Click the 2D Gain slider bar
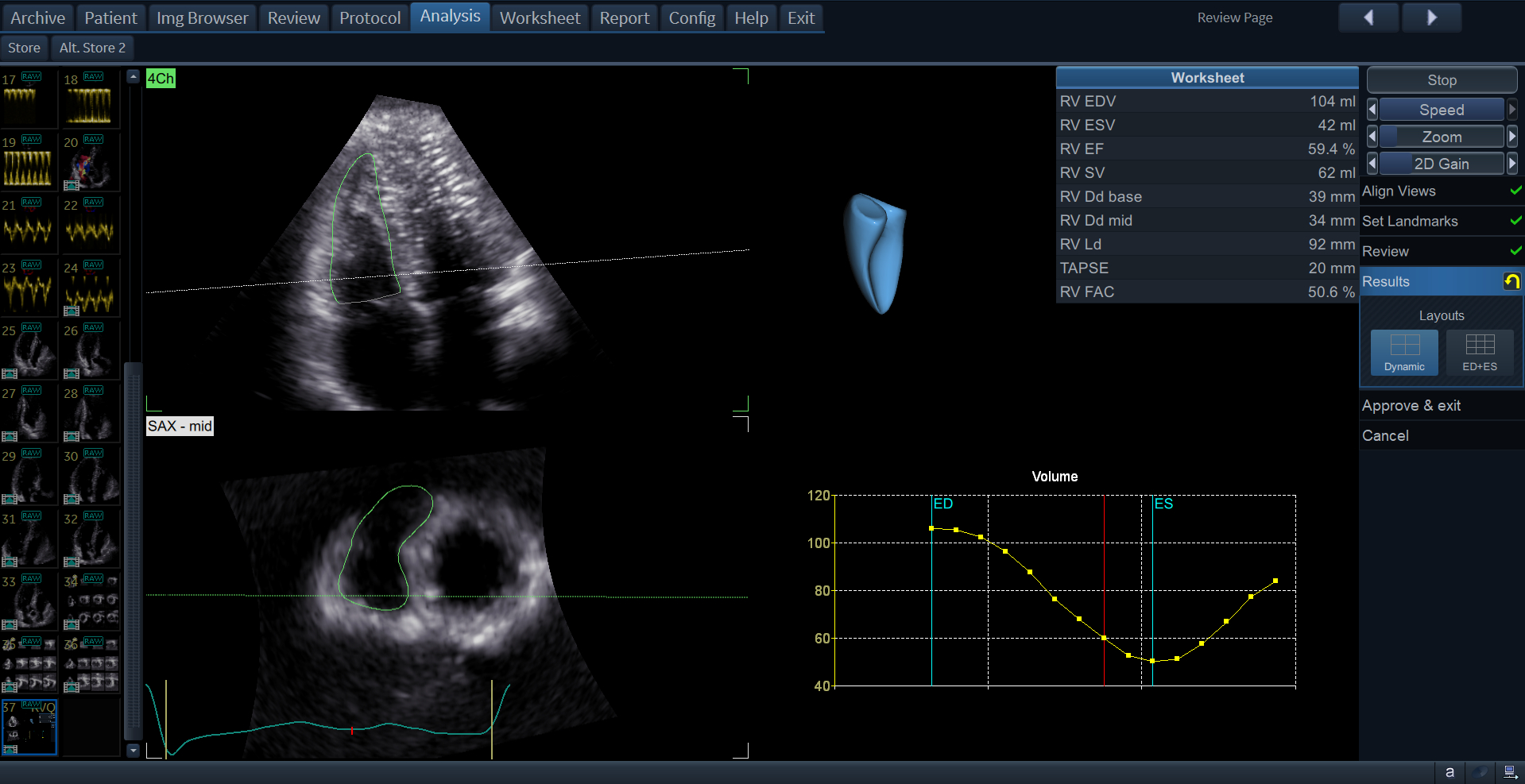1525x784 pixels. click(1441, 164)
